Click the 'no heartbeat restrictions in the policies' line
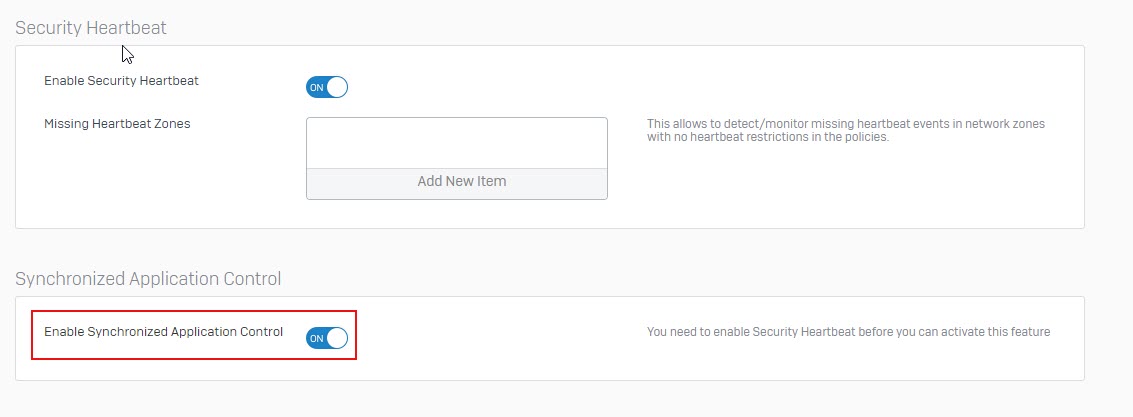Image resolution: width=1133 pixels, height=417 pixels. pos(767,137)
